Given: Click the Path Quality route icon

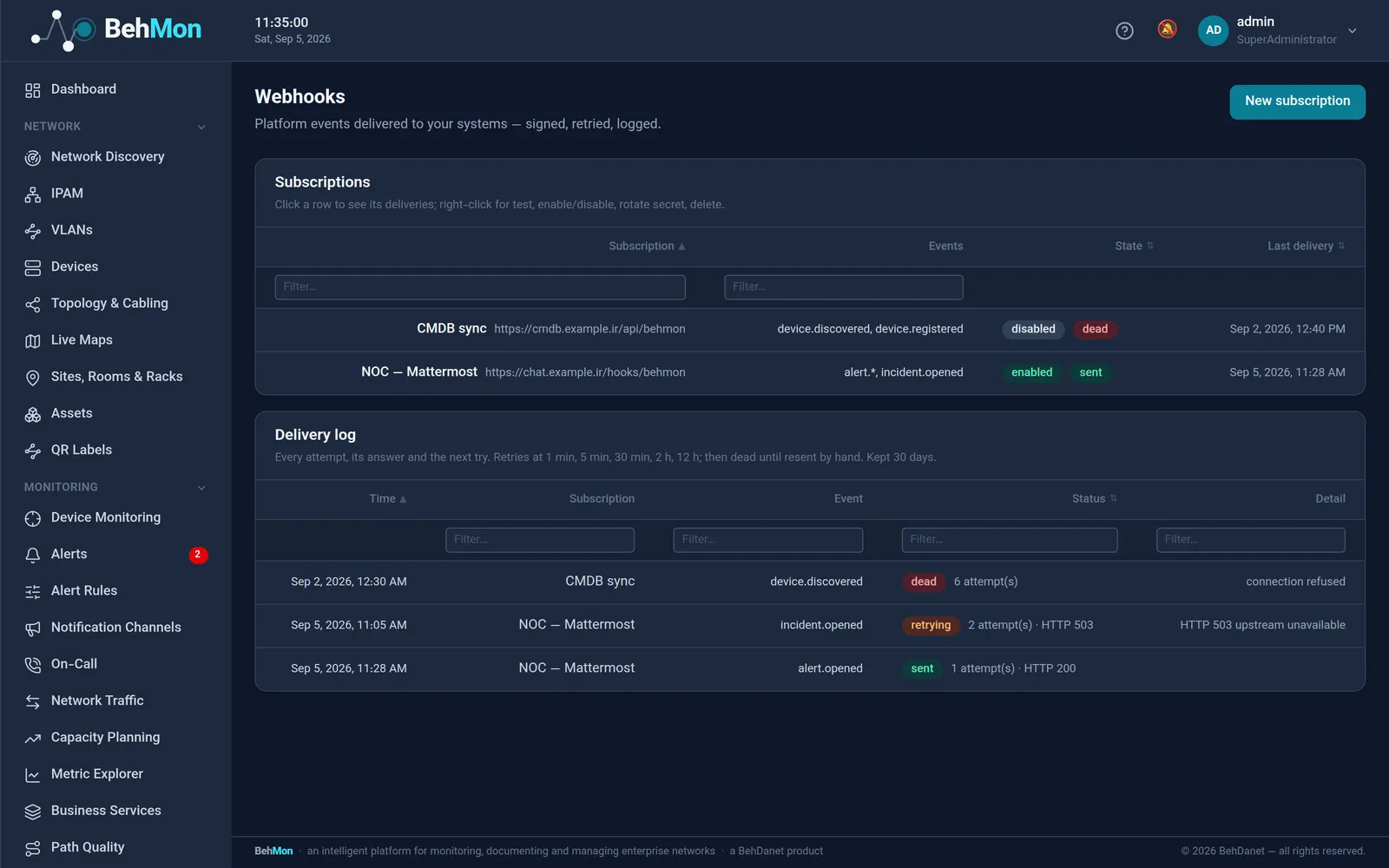Looking at the screenshot, I should click(33, 848).
